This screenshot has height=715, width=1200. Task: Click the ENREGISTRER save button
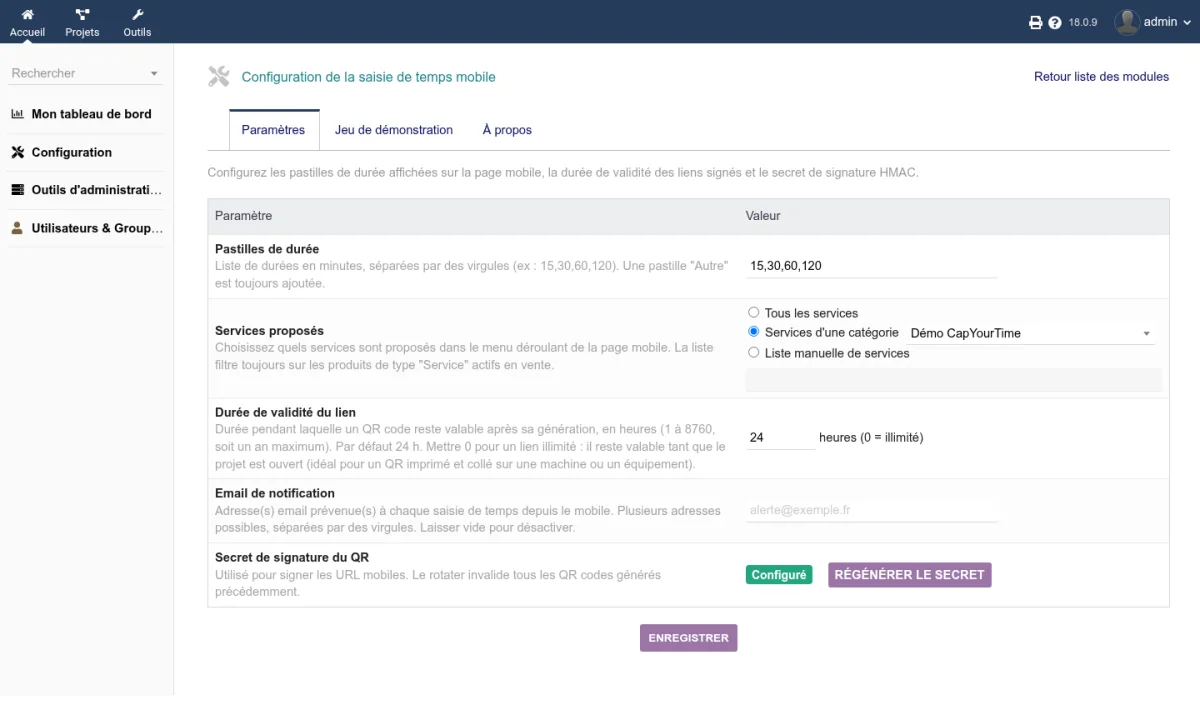(689, 638)
